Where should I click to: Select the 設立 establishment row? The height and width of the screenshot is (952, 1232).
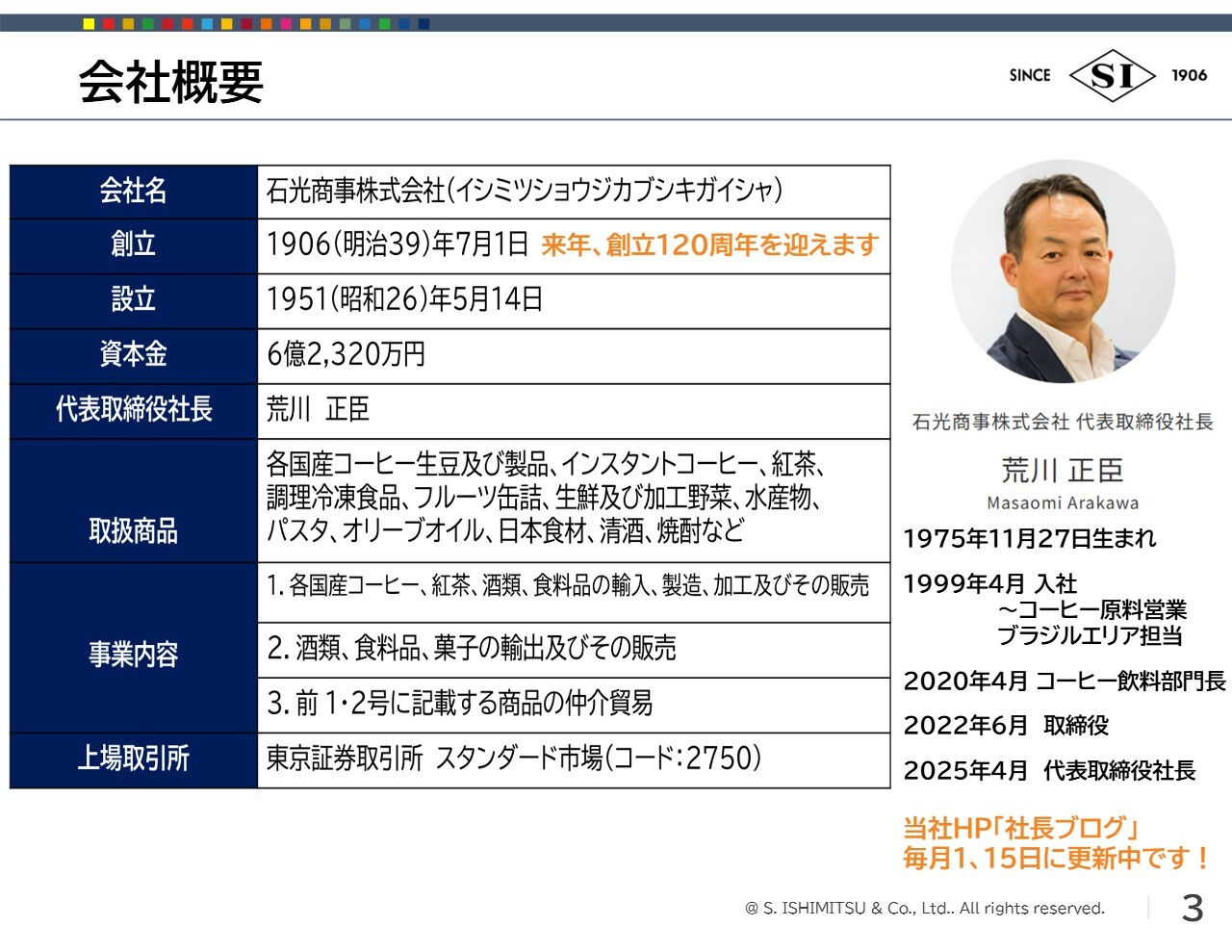coord(135,301)
